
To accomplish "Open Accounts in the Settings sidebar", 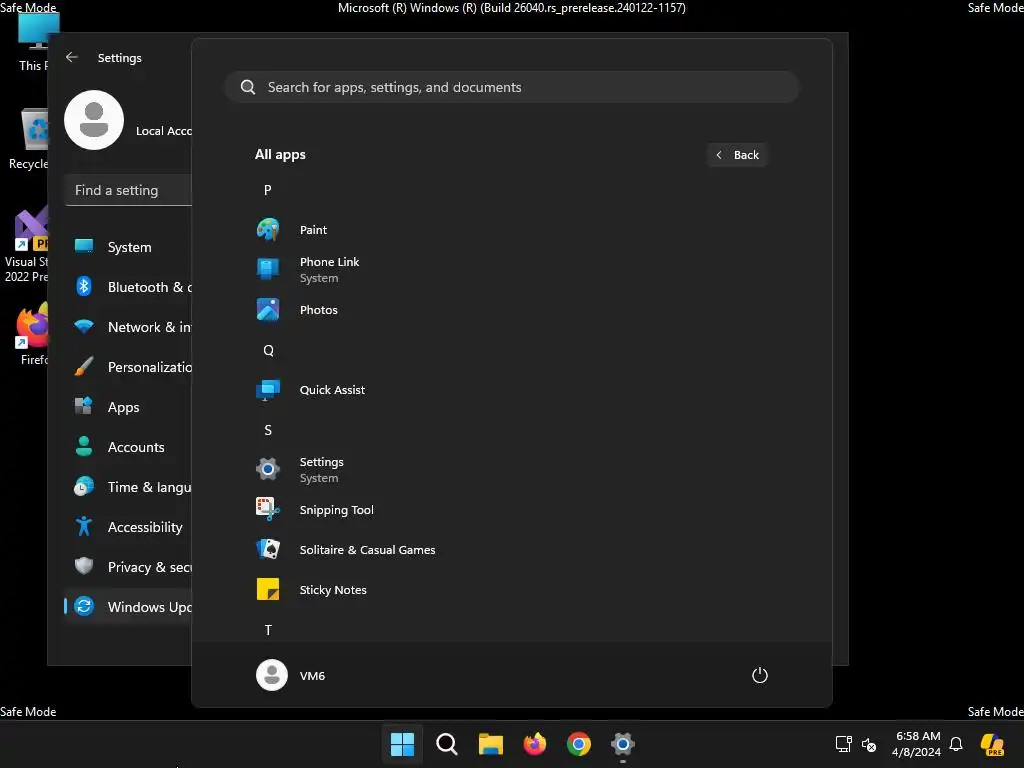I will 128,447.
